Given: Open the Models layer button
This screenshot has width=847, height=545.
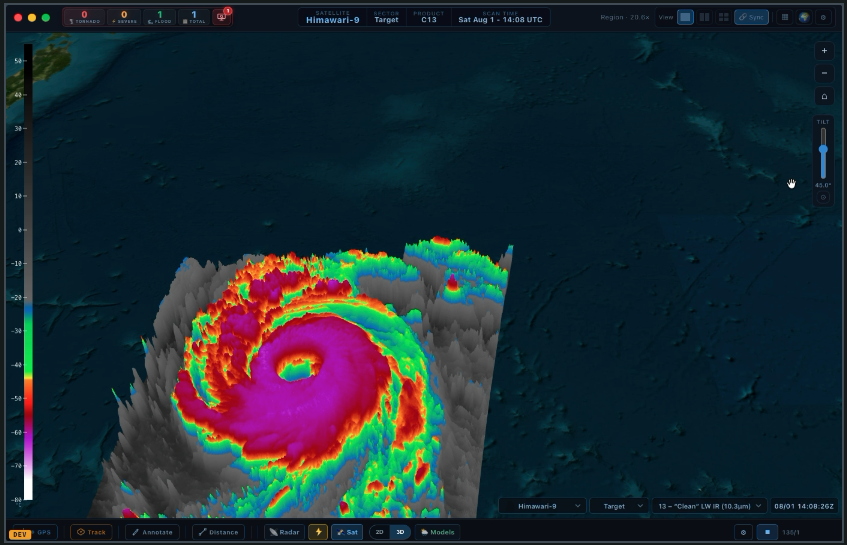Looking at the screenshot, I should pos(438,532).
